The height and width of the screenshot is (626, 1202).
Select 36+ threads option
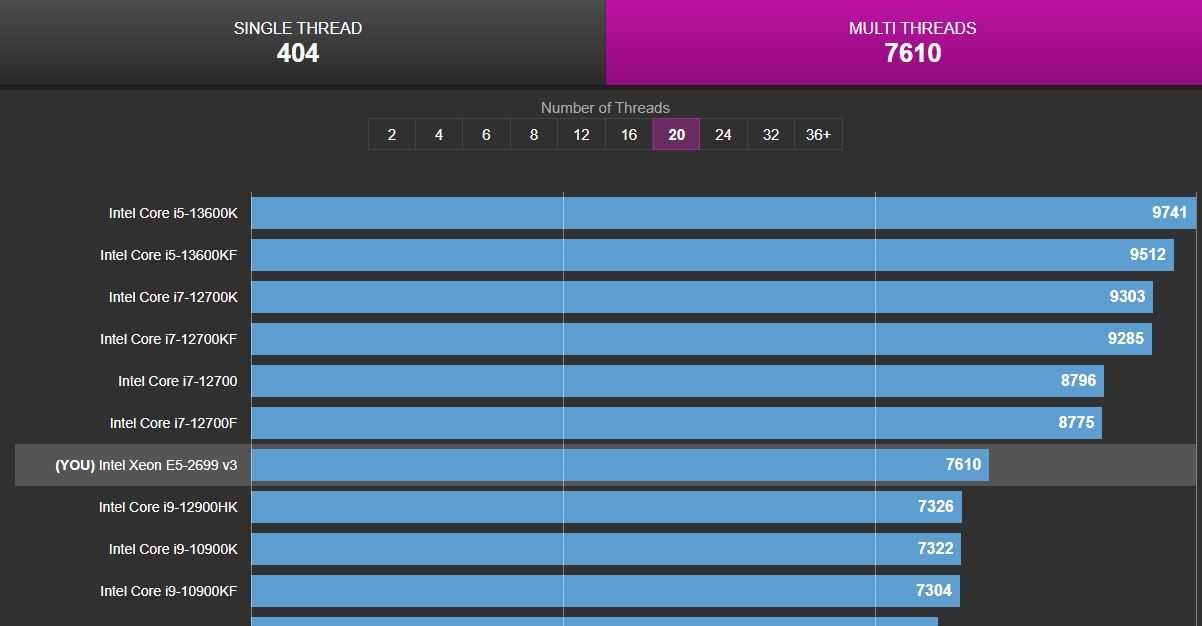tap(818, 134)
